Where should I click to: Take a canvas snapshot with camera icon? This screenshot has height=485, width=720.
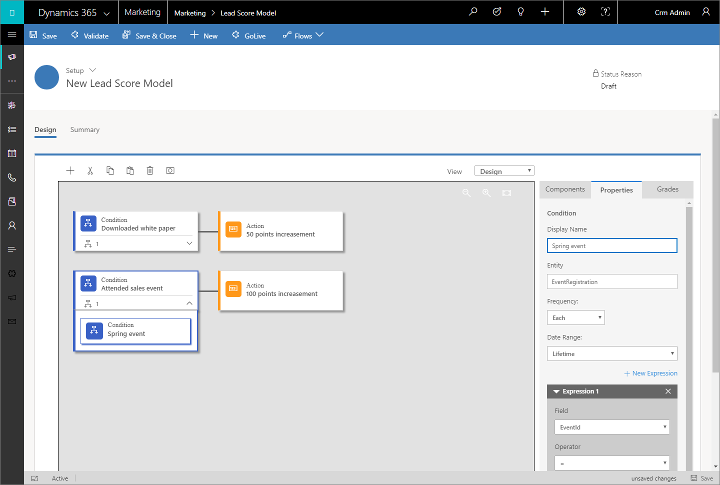[x=170, y=171]
